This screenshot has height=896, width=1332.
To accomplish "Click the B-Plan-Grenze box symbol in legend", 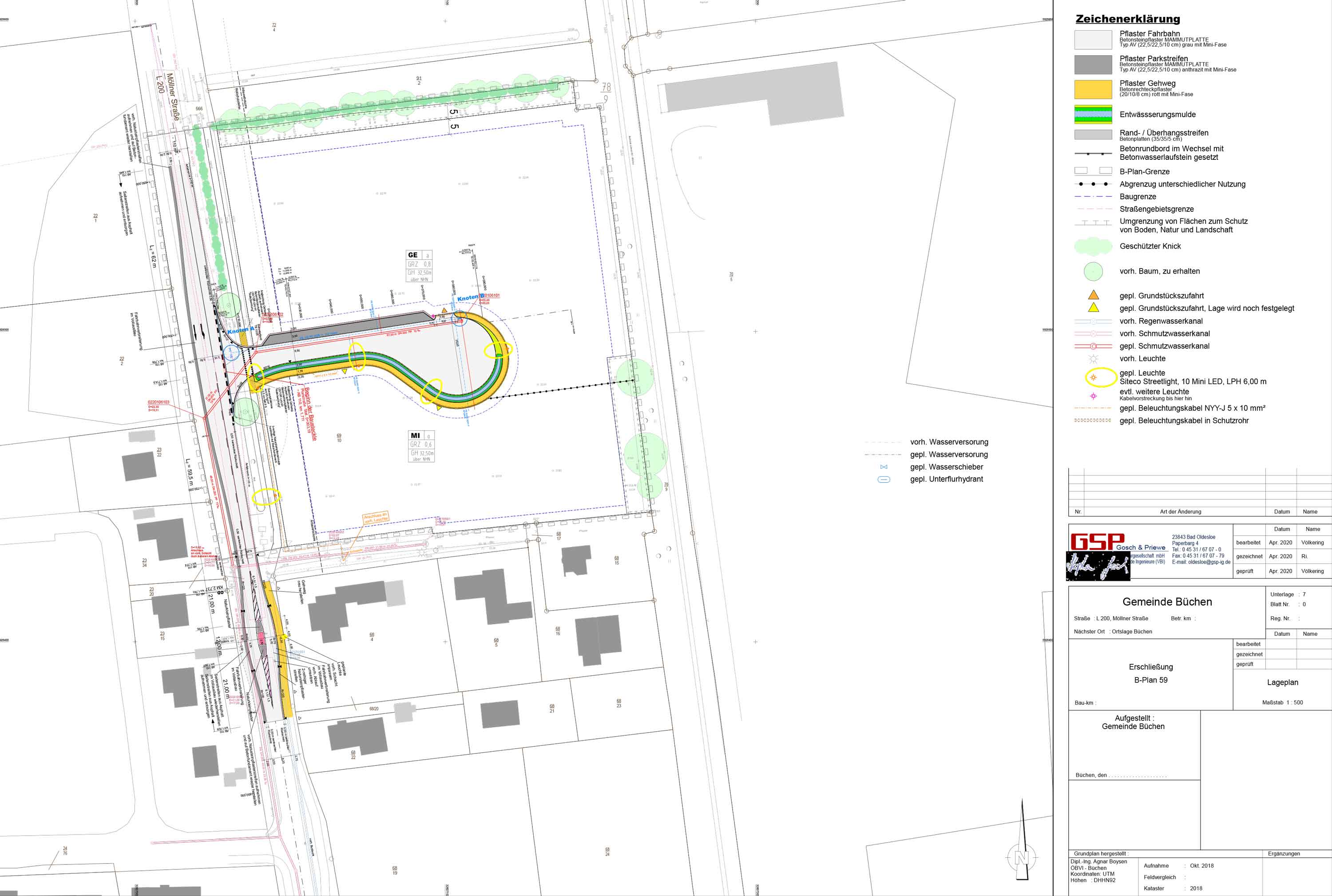I will point(1093,171).
